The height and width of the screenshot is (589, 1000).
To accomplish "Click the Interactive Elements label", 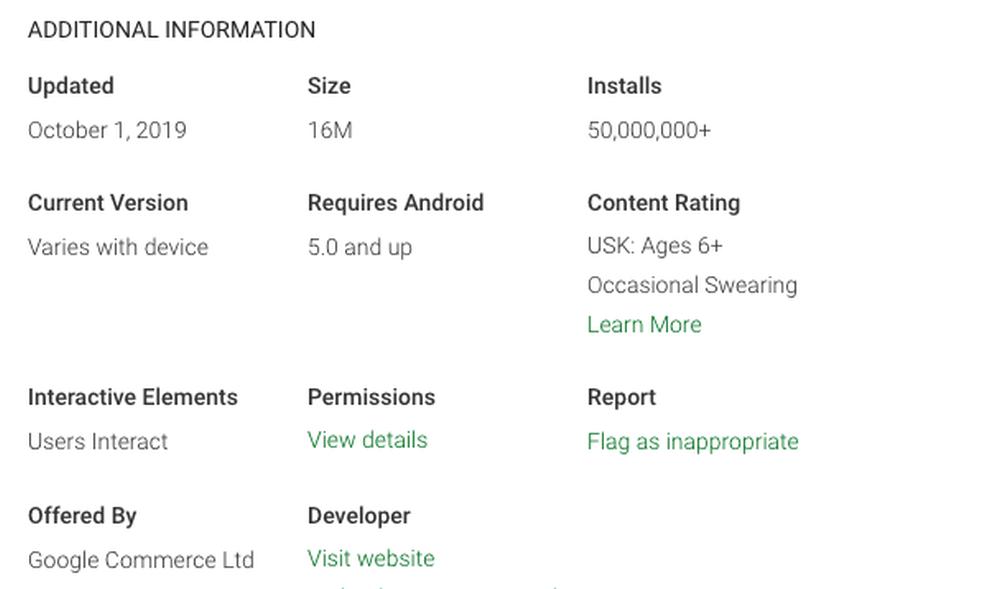I will pyautogui.click(x=133, y=397).
